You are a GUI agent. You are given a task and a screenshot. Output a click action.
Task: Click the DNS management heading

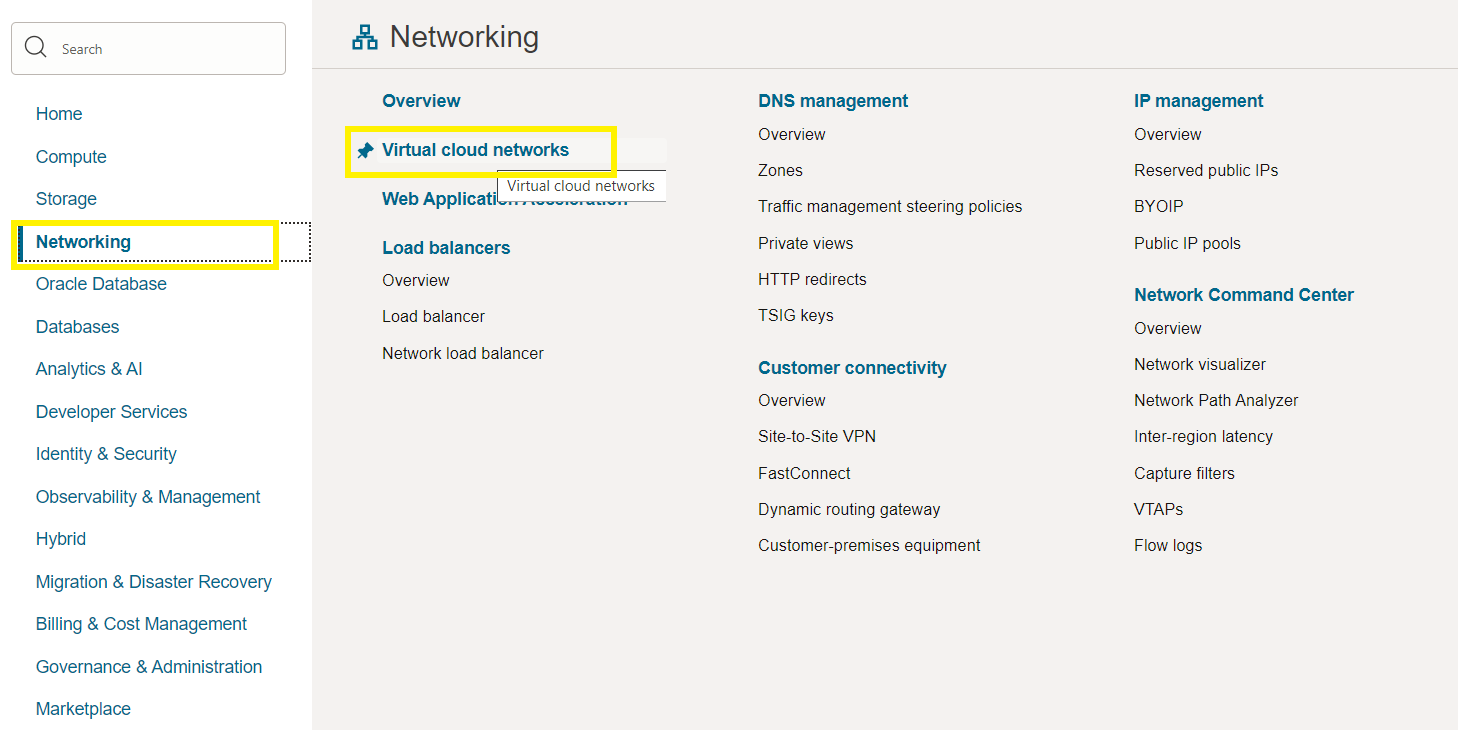833,101
